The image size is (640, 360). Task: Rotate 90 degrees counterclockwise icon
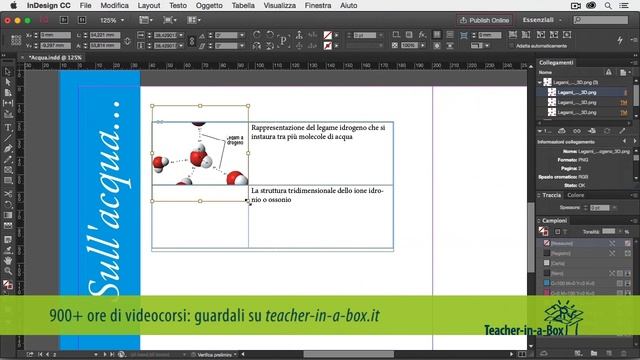tap(270, 35)
